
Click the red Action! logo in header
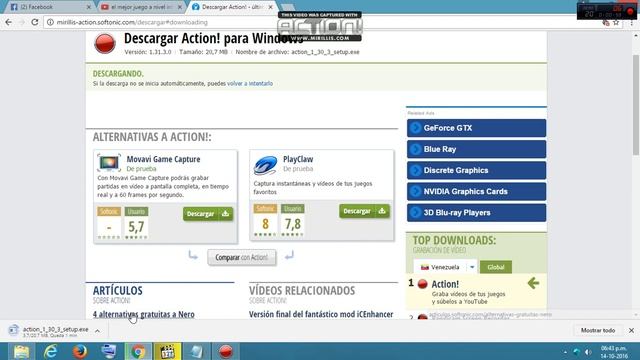point(105,43)
